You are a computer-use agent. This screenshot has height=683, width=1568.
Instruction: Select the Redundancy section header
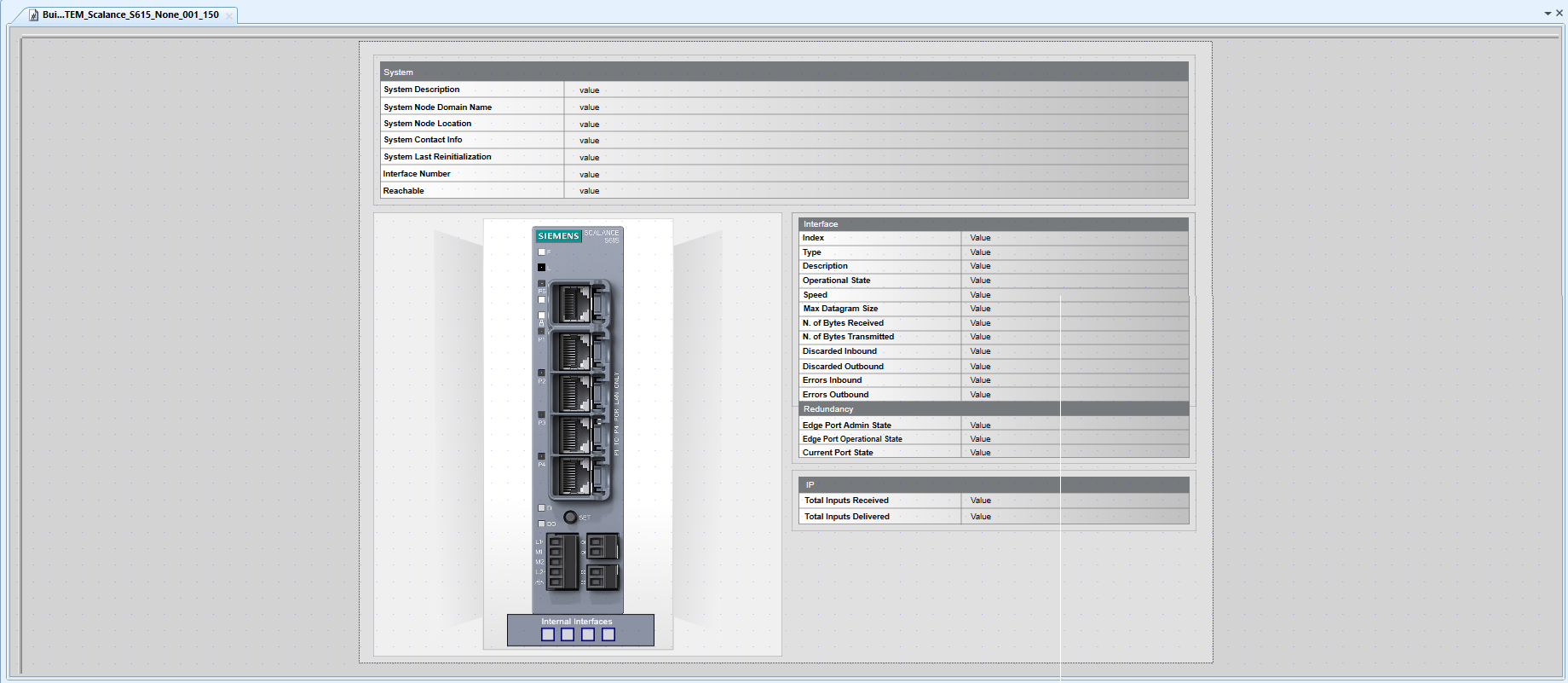[828, 409]
